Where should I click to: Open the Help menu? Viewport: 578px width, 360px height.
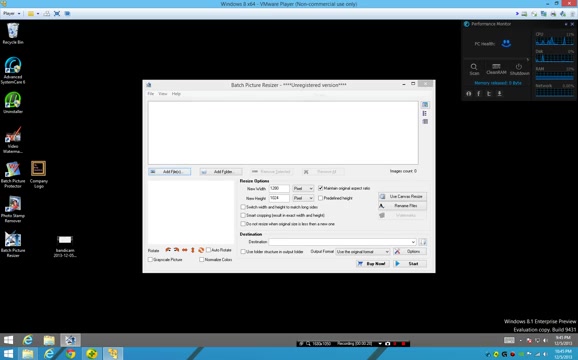pos(176,94)
